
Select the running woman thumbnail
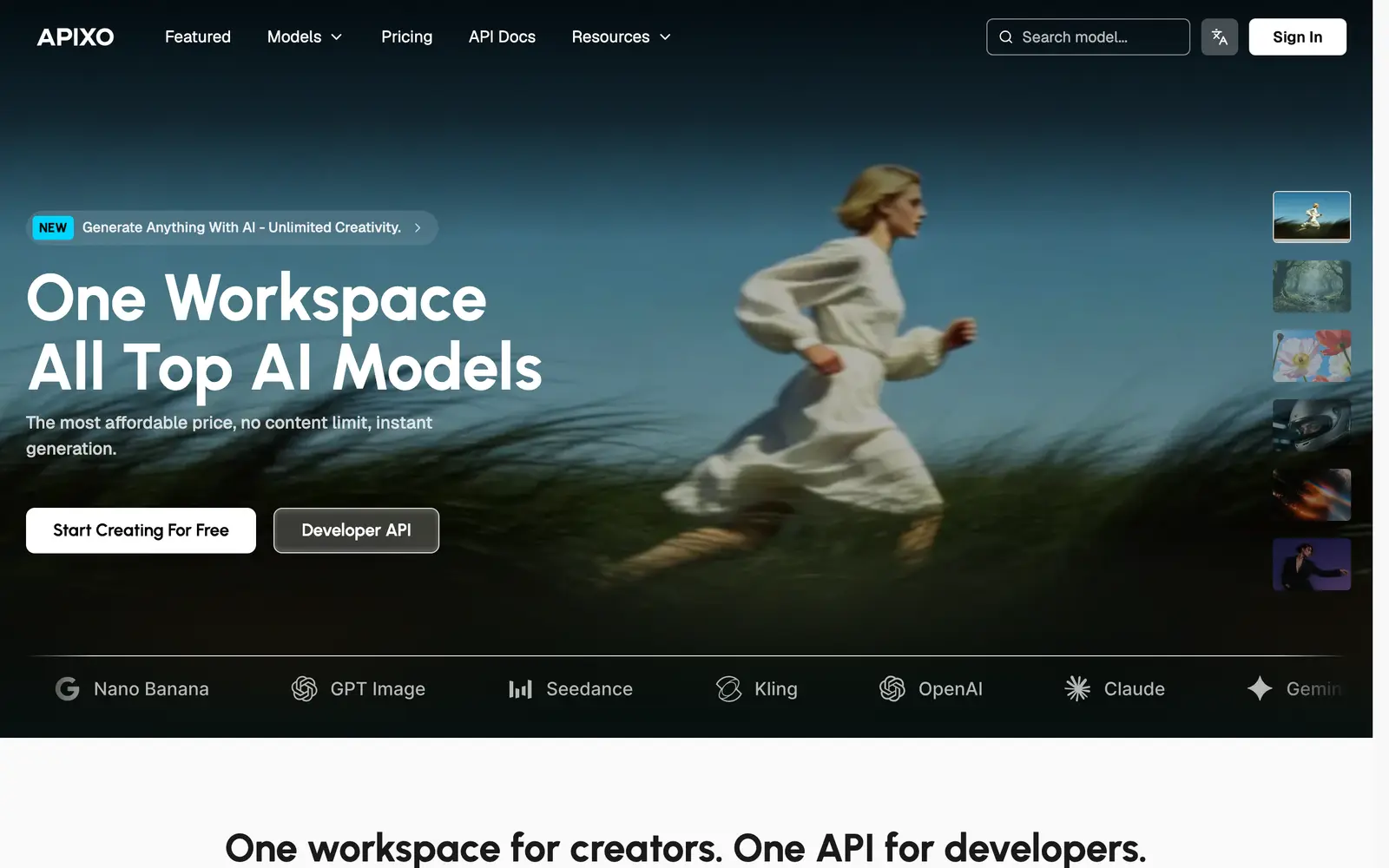[1311, 216]
